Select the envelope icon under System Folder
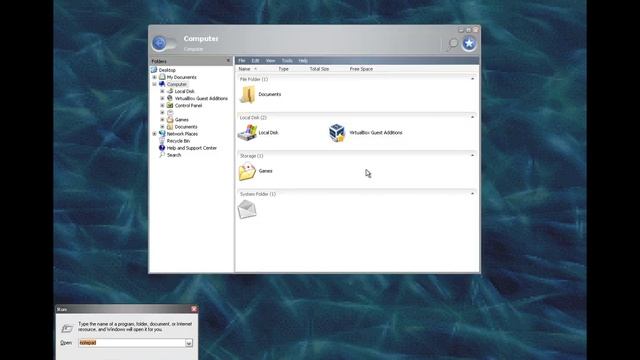The height and width of the screenshot is (360, 640). click(247, 209)
